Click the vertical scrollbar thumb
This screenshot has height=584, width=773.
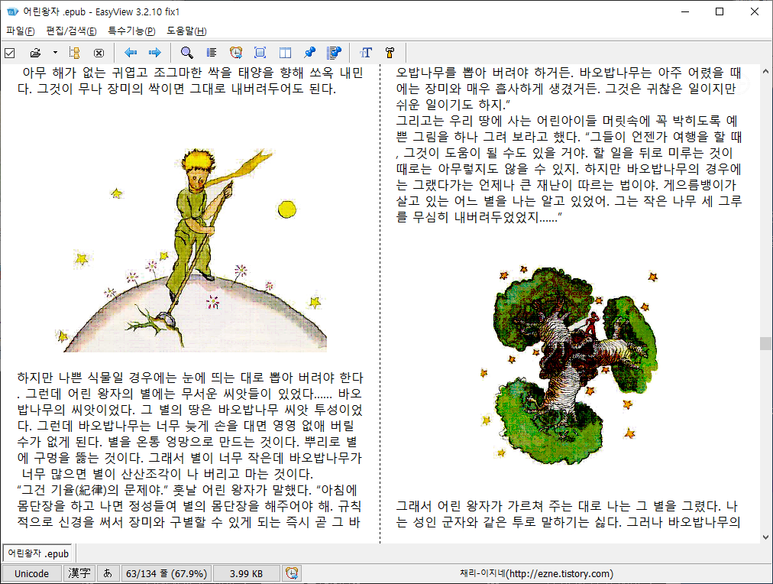[766, 344]
